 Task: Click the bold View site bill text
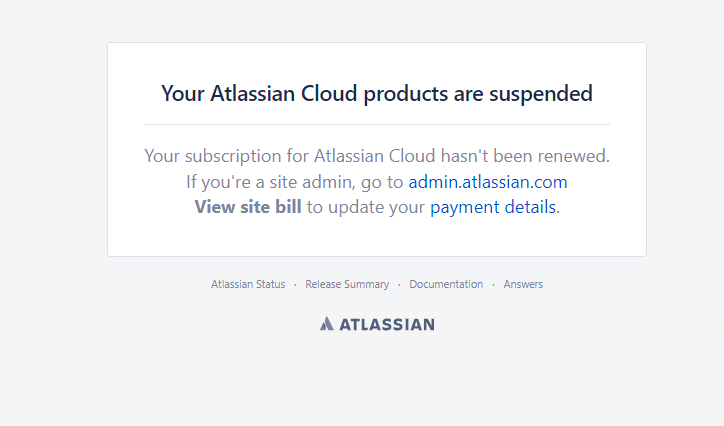click(248, 207)
